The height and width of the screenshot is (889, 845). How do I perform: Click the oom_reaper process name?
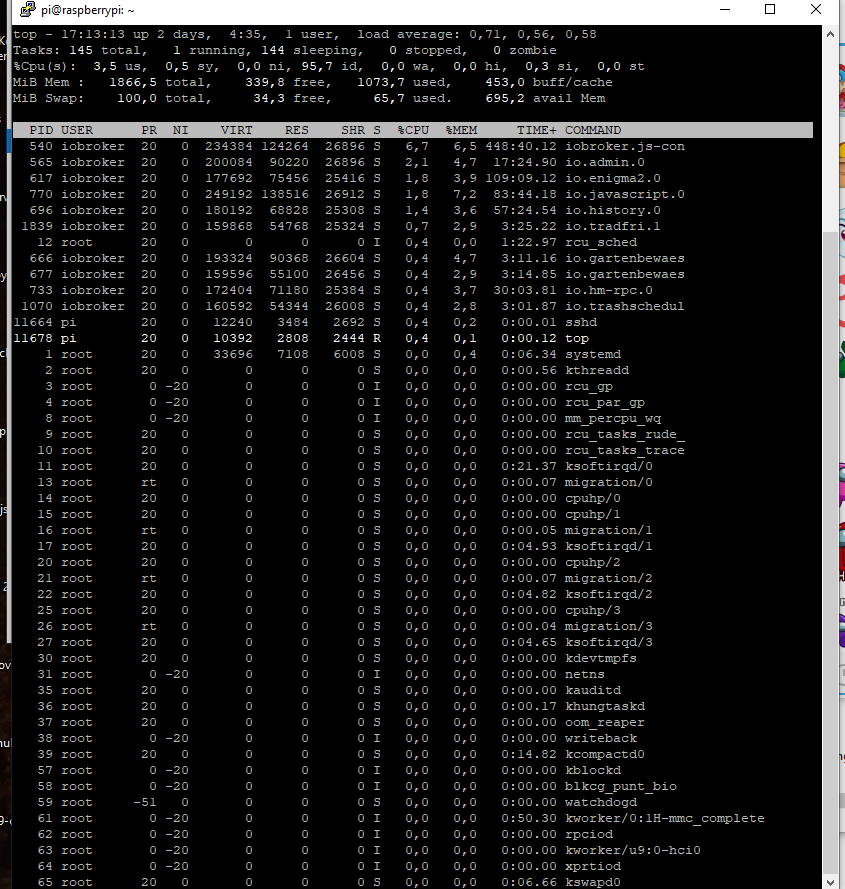click(605, 722)
